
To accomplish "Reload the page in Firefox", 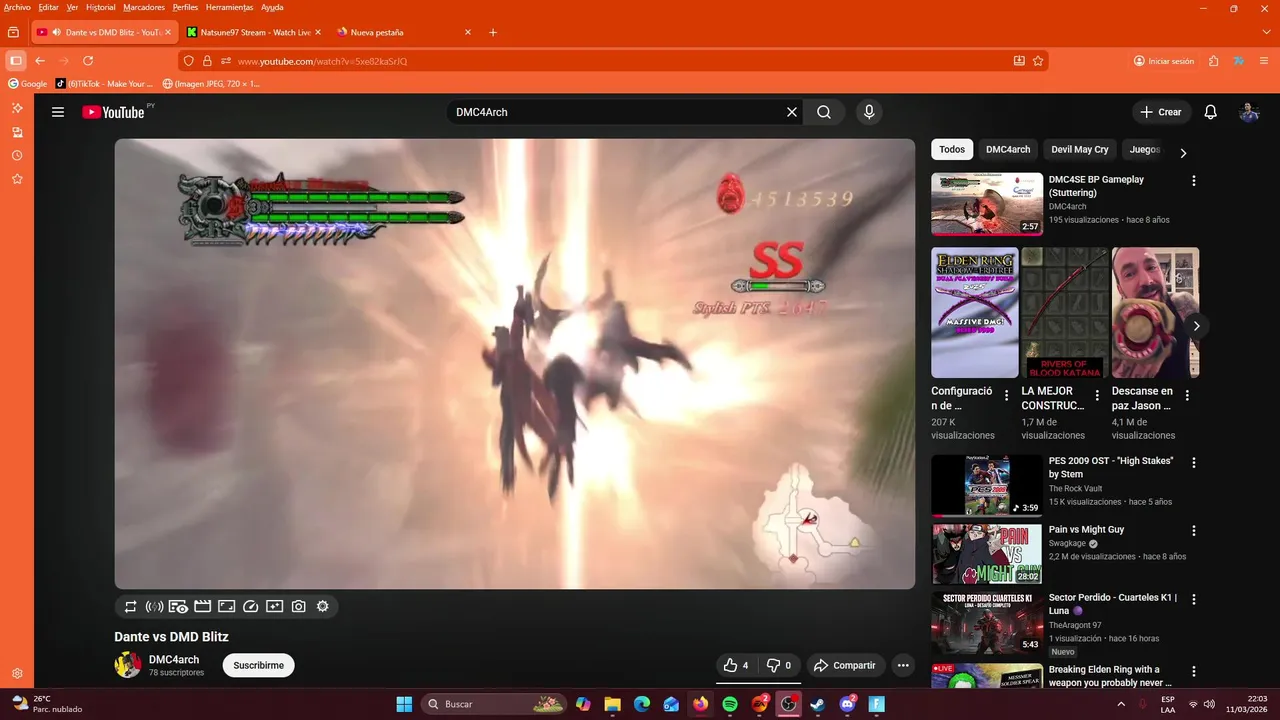I will point(88,61).
